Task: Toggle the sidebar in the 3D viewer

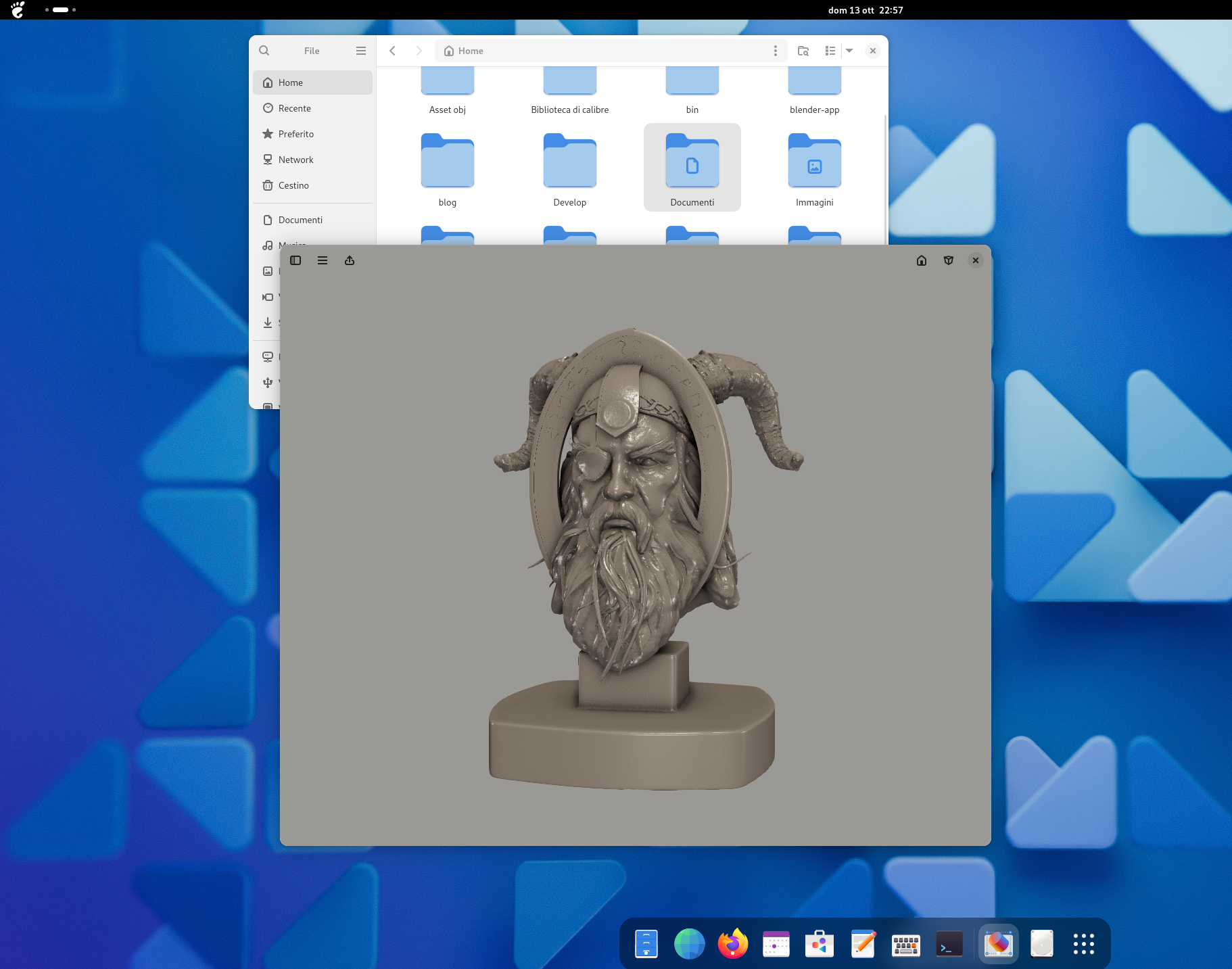Action: coord(295,260)
